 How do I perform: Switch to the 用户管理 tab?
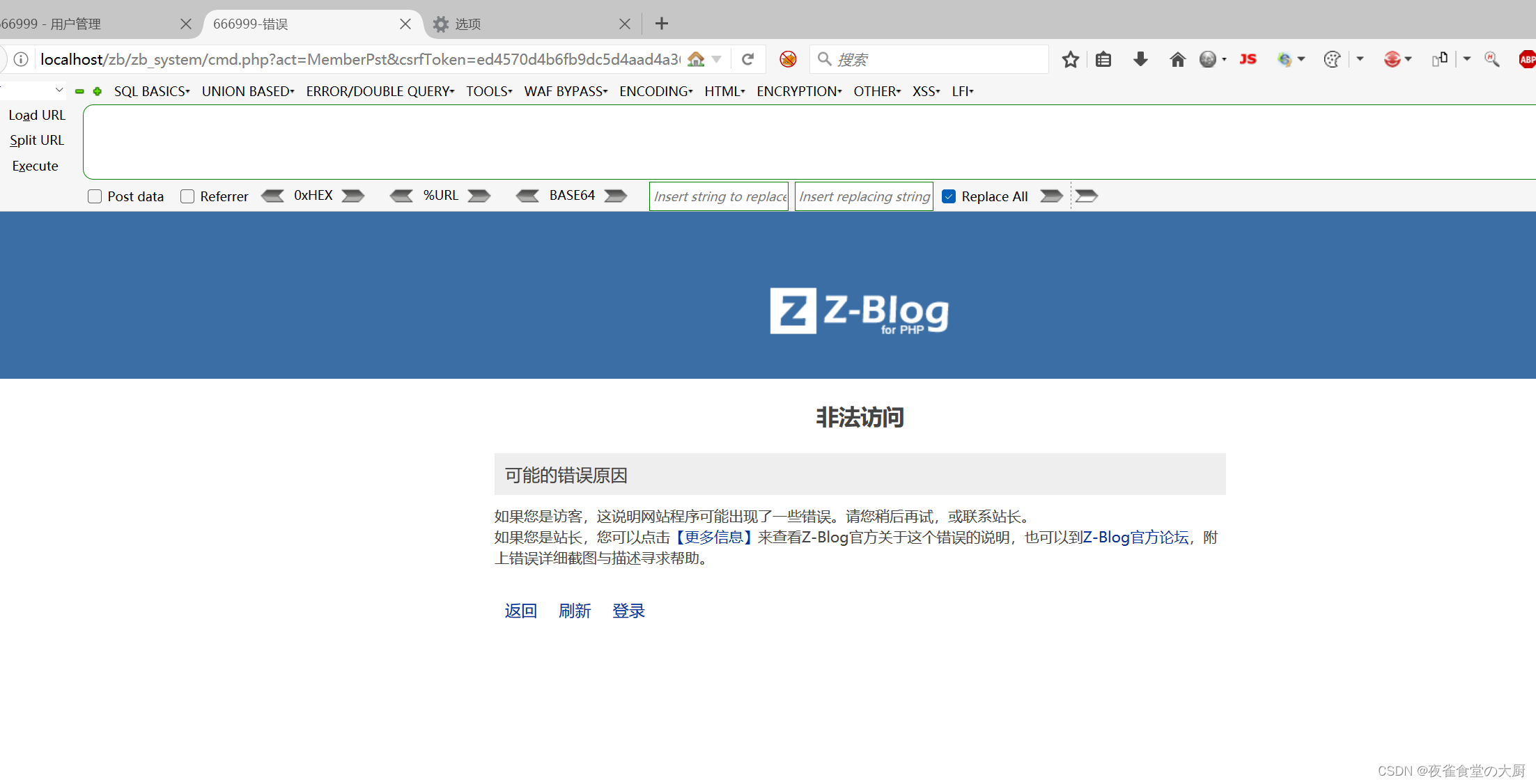(77, 24)
